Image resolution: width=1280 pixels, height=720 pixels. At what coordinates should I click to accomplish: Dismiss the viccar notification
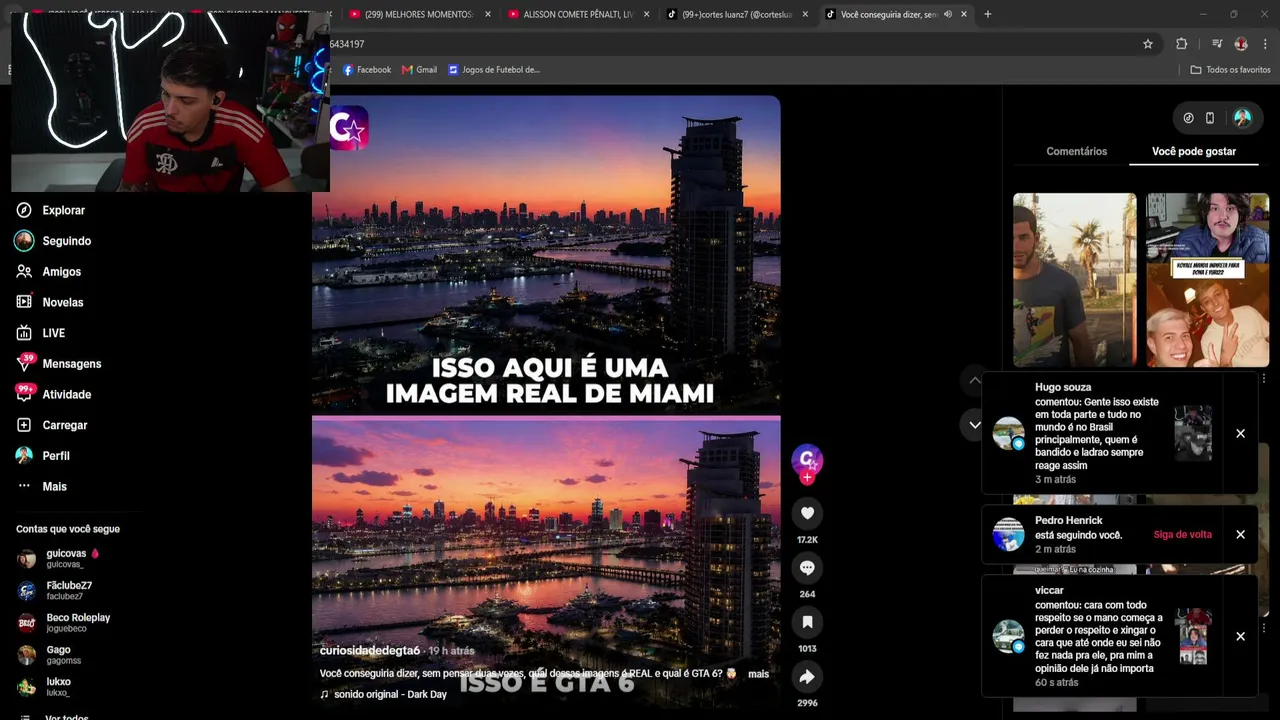1240,636
